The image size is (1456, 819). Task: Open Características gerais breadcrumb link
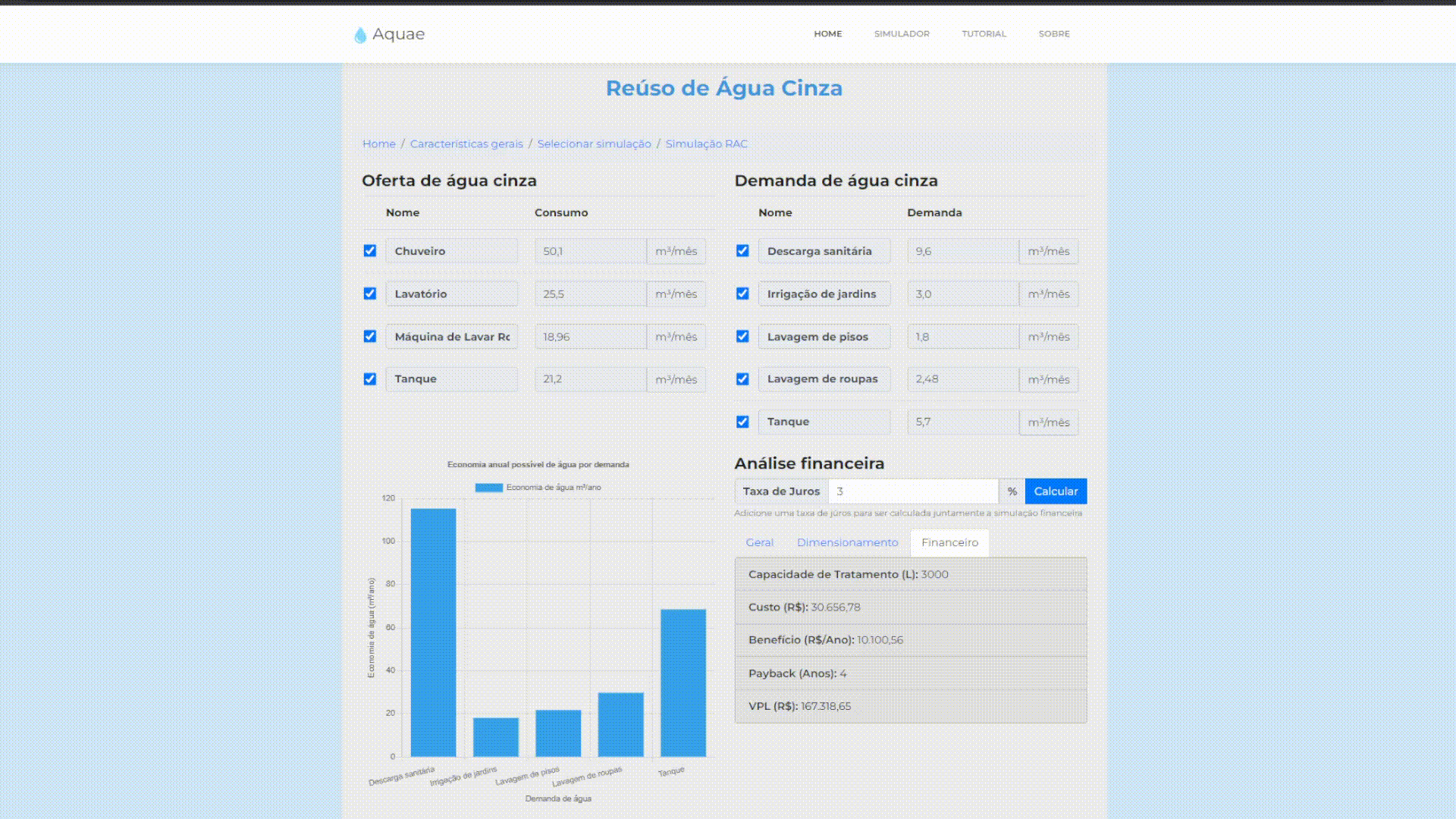click(466, 144)
